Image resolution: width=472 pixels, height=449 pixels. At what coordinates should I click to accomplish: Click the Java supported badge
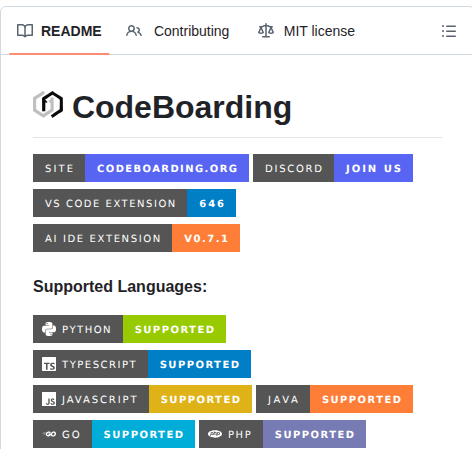coord(334,399)
